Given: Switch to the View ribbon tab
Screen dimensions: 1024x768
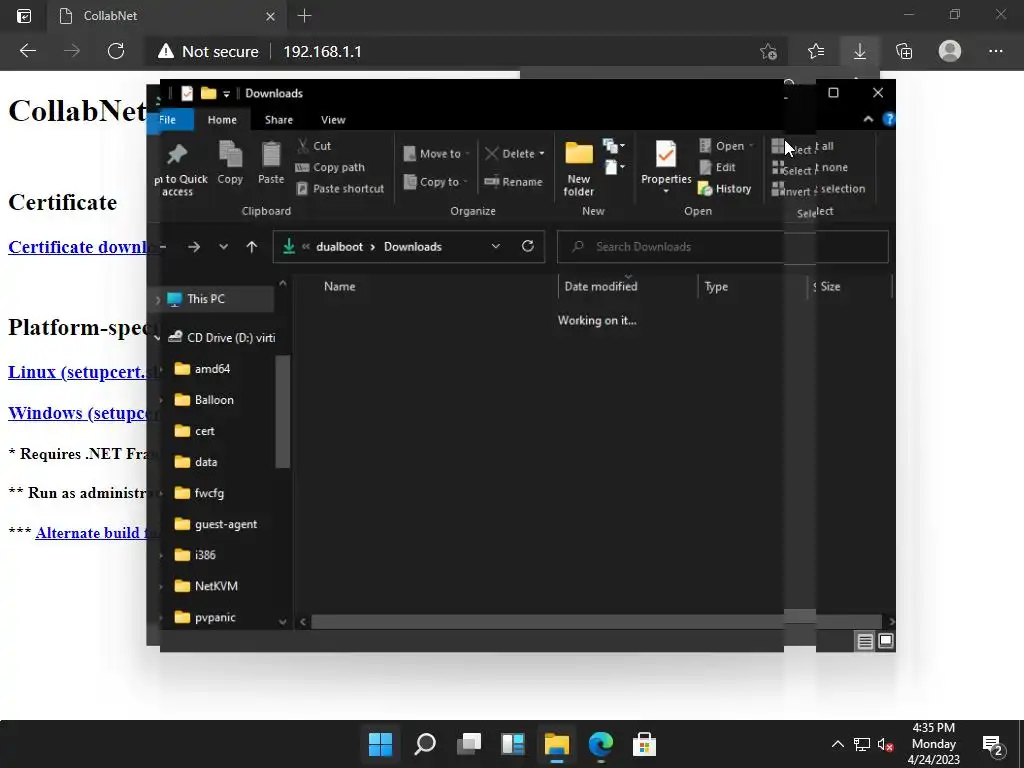Looking at the screenshot, I should point(333,120).
